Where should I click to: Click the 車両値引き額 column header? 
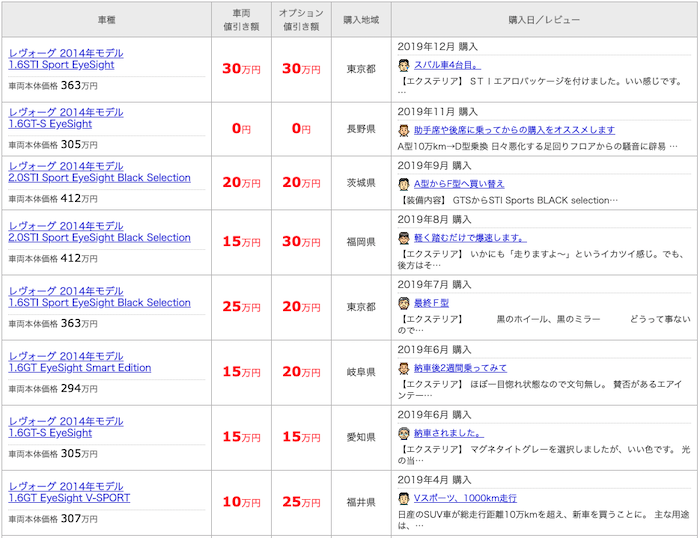(242, 20)
